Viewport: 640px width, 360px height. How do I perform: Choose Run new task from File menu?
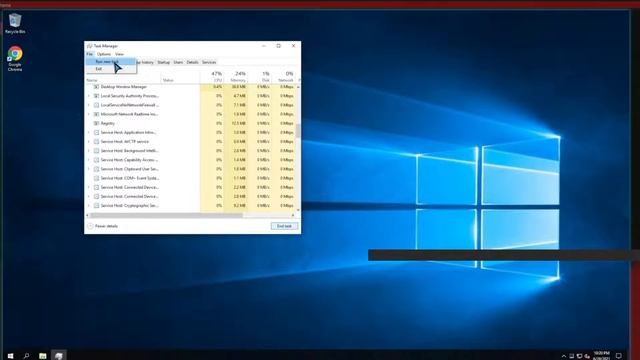click(x=111, y=62)
